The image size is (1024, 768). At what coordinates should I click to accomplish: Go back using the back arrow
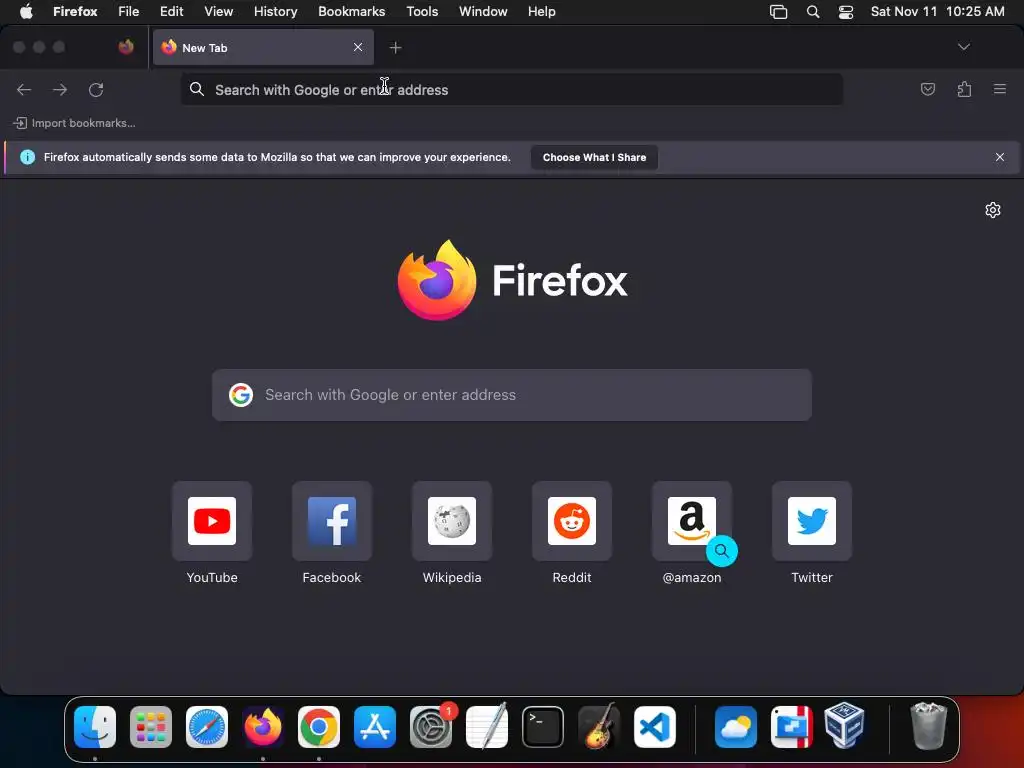point(24,89)
